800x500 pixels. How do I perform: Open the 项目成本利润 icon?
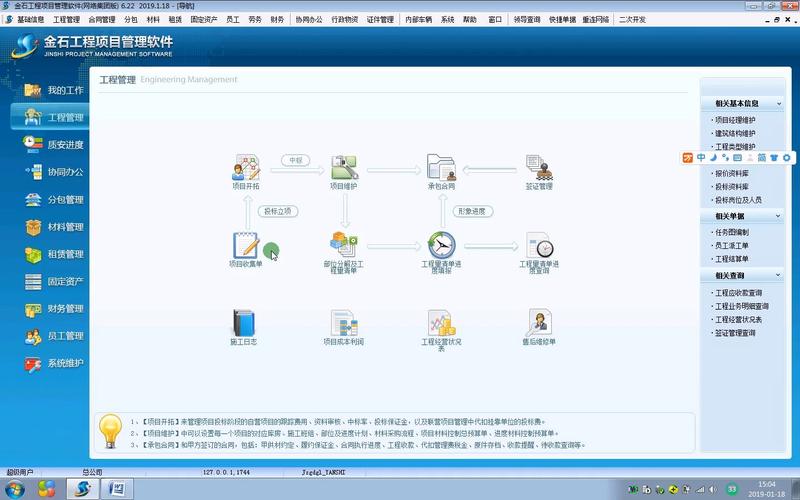coord(344,323)
